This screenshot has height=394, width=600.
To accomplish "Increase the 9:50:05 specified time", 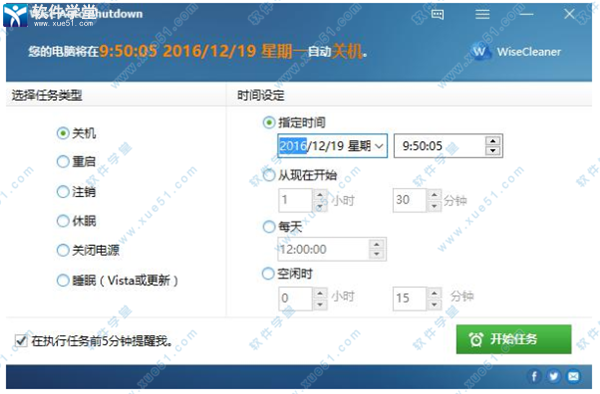I will (493, 141).
